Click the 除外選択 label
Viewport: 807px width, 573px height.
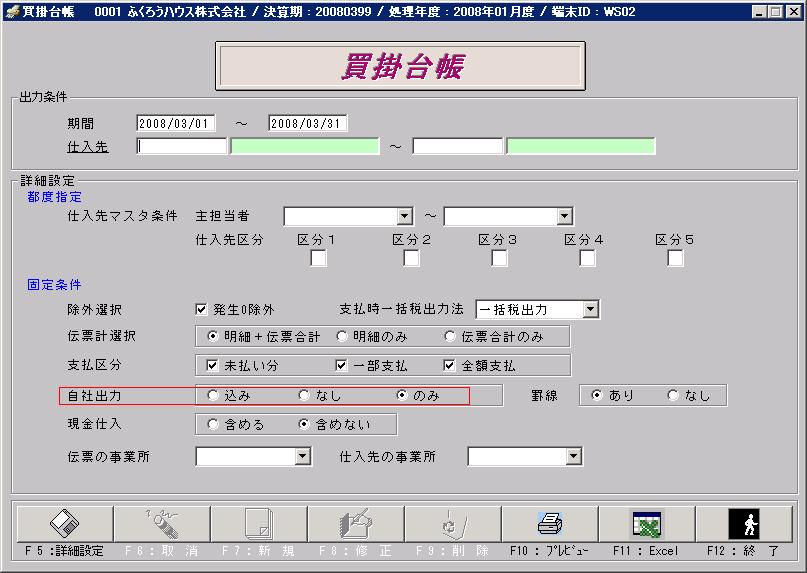[95, 309]
